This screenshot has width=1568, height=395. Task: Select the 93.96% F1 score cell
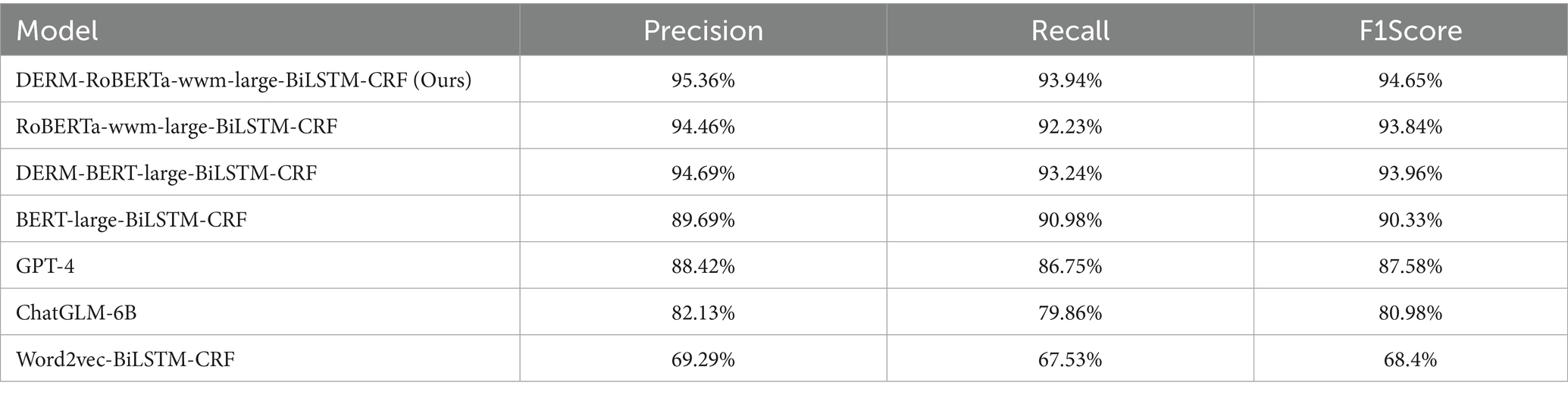(1410, 173)
